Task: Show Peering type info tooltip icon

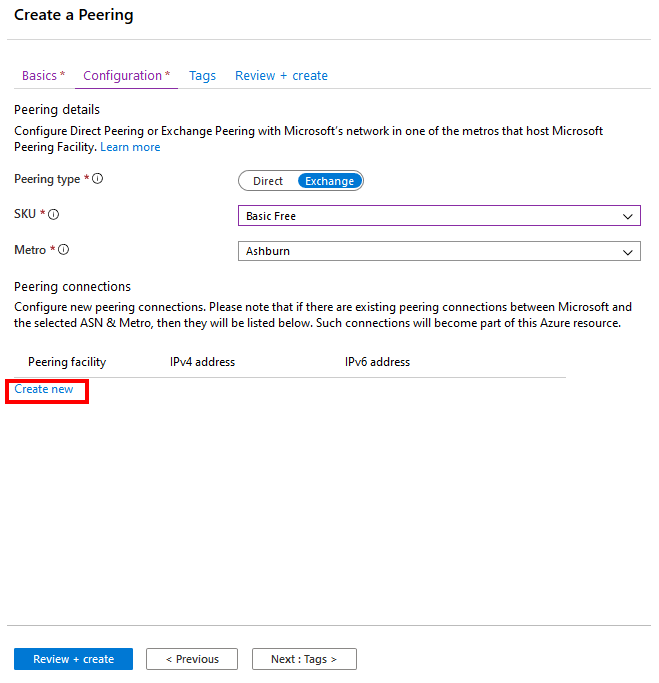Action: click(98, 179)
